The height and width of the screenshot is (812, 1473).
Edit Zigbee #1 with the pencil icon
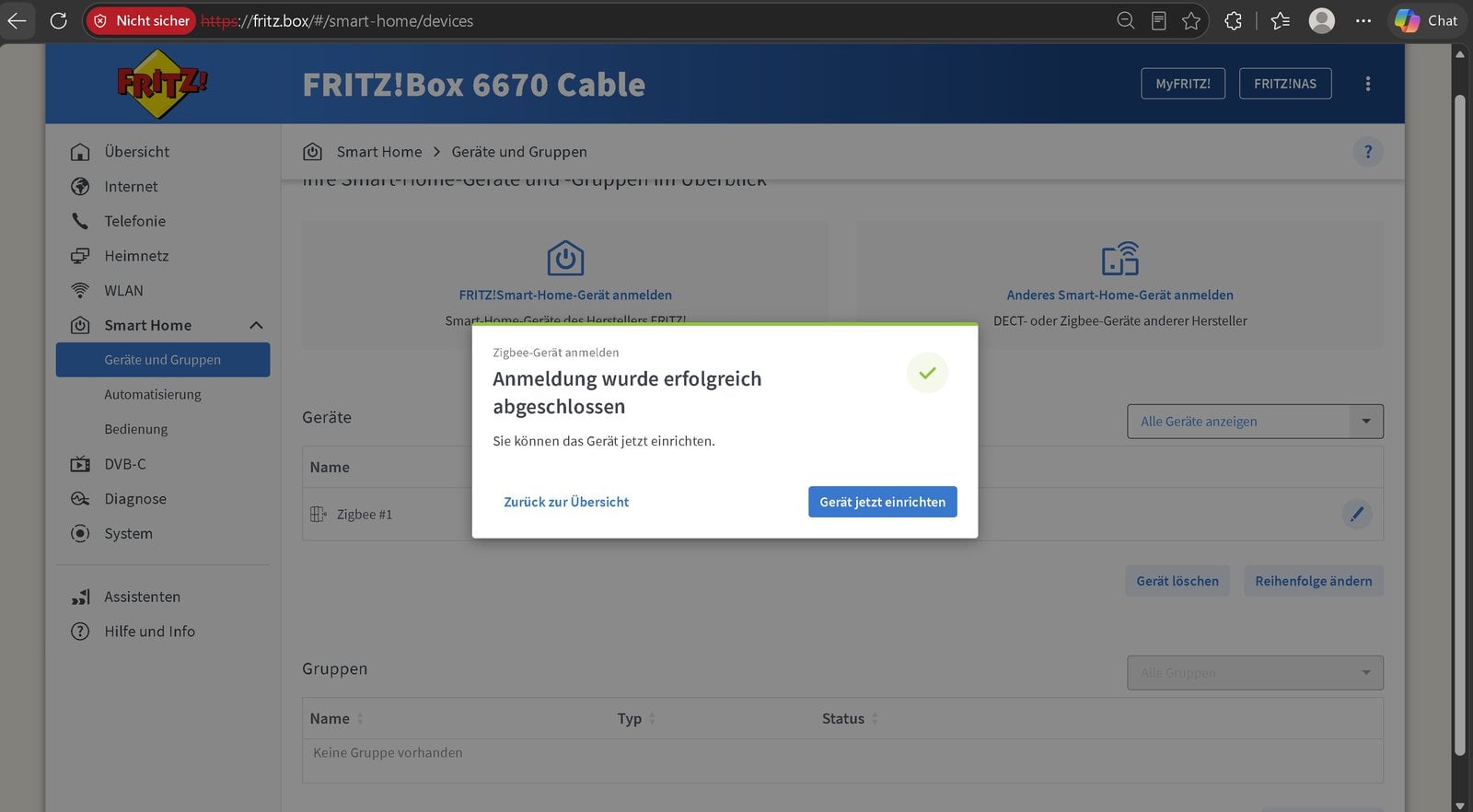[x=1356, y=515]
